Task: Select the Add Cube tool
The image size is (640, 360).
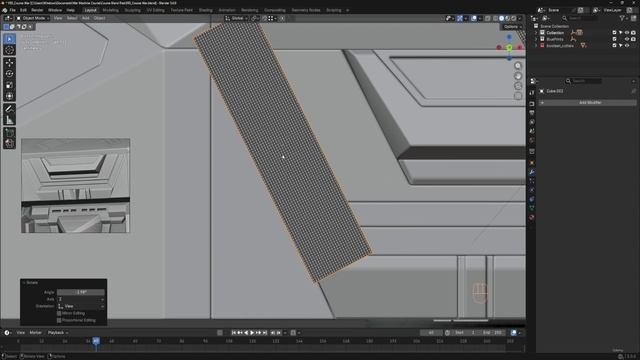Action: (x=9, y=133)
